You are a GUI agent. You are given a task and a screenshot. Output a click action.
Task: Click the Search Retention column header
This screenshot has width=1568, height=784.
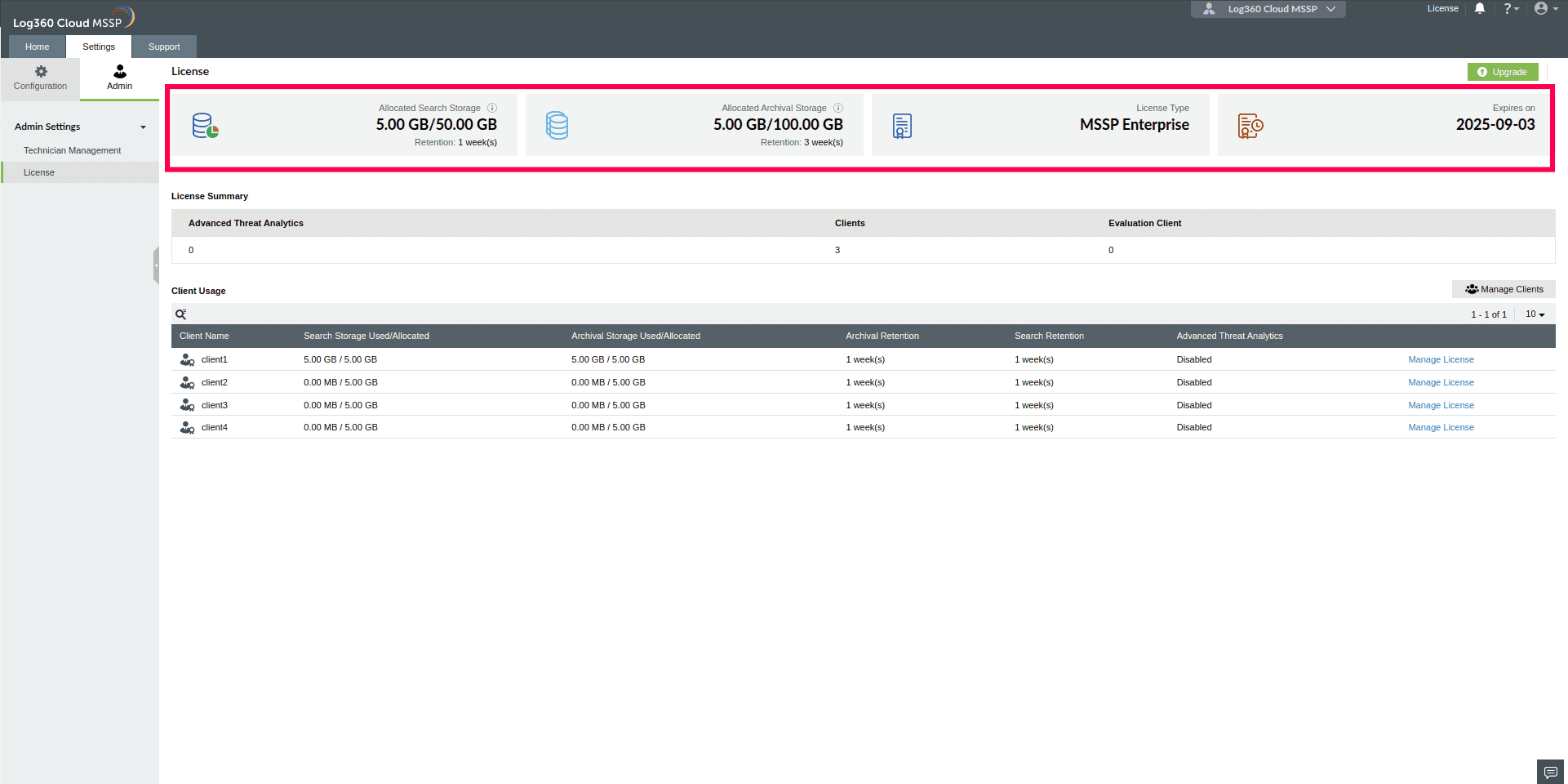coord(1049,336)
